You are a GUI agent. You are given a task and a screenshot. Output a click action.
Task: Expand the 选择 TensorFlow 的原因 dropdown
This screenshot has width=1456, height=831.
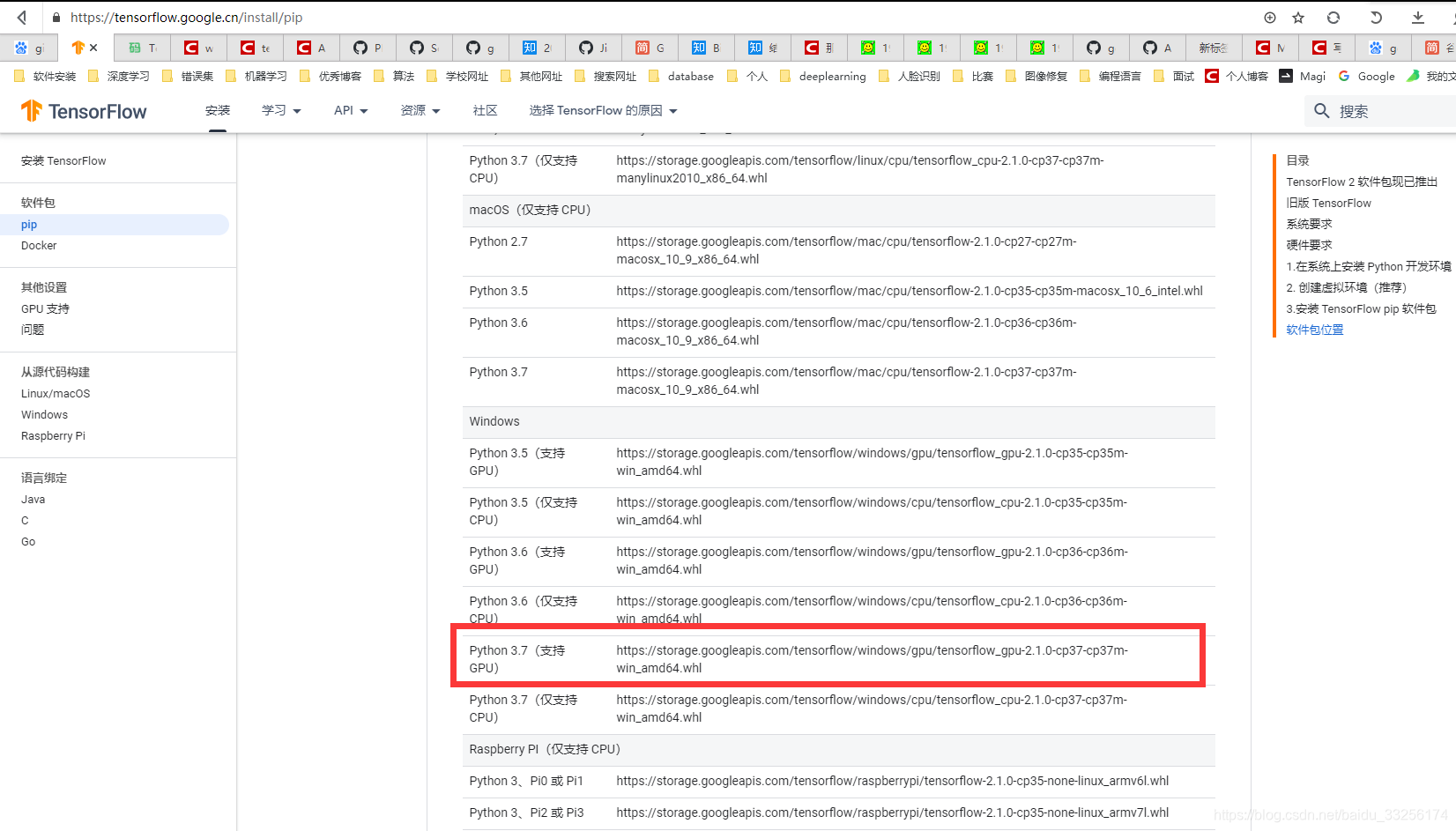coord(604,111)
